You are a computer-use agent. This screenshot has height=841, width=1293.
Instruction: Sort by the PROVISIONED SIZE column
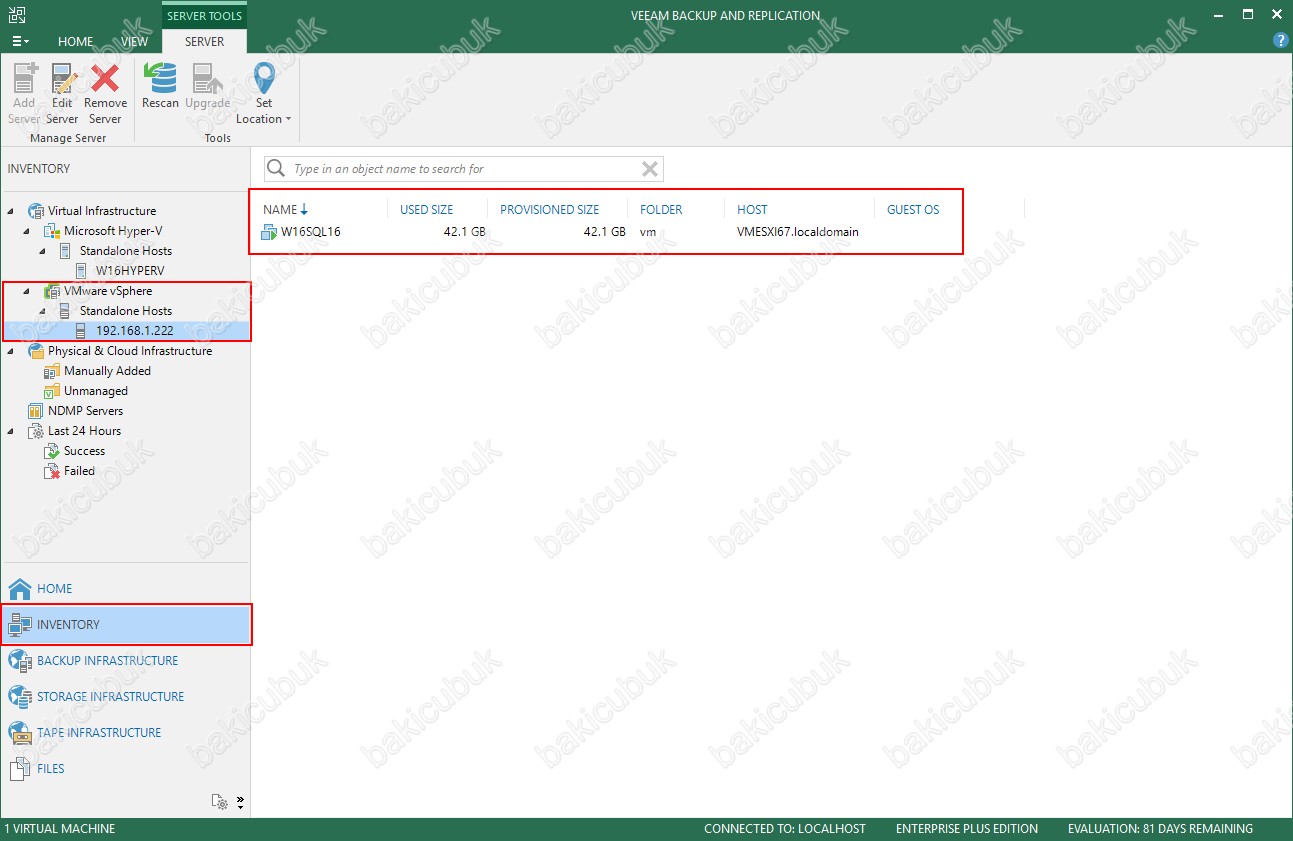(550, 209)
